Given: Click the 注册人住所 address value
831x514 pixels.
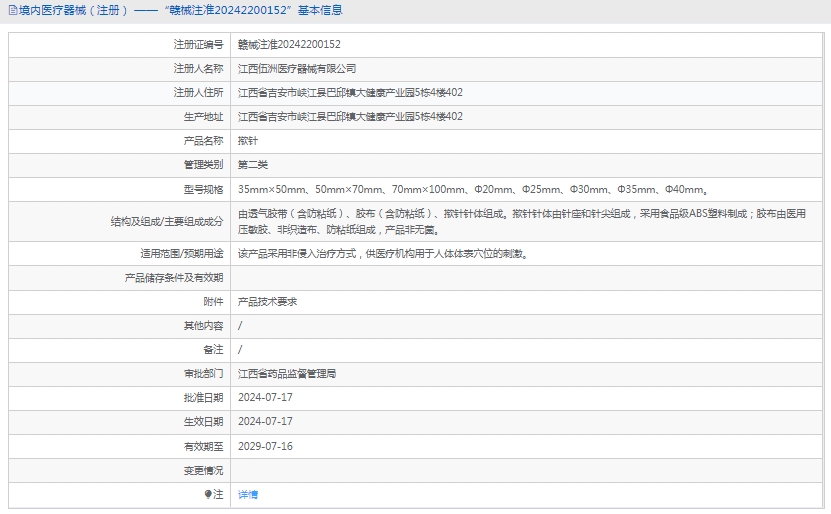Looking at the screenshot, I should pos(350,93).
